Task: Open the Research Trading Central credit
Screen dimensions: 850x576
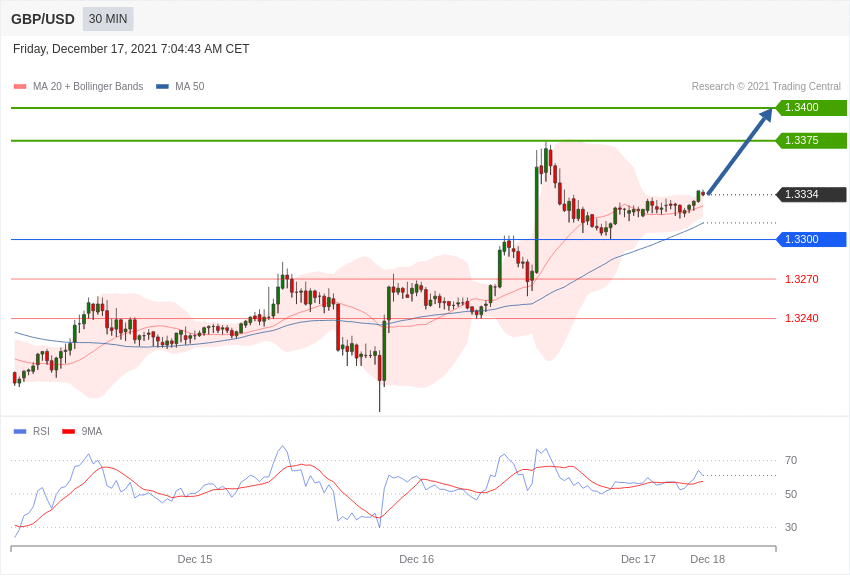Action: 766,87
